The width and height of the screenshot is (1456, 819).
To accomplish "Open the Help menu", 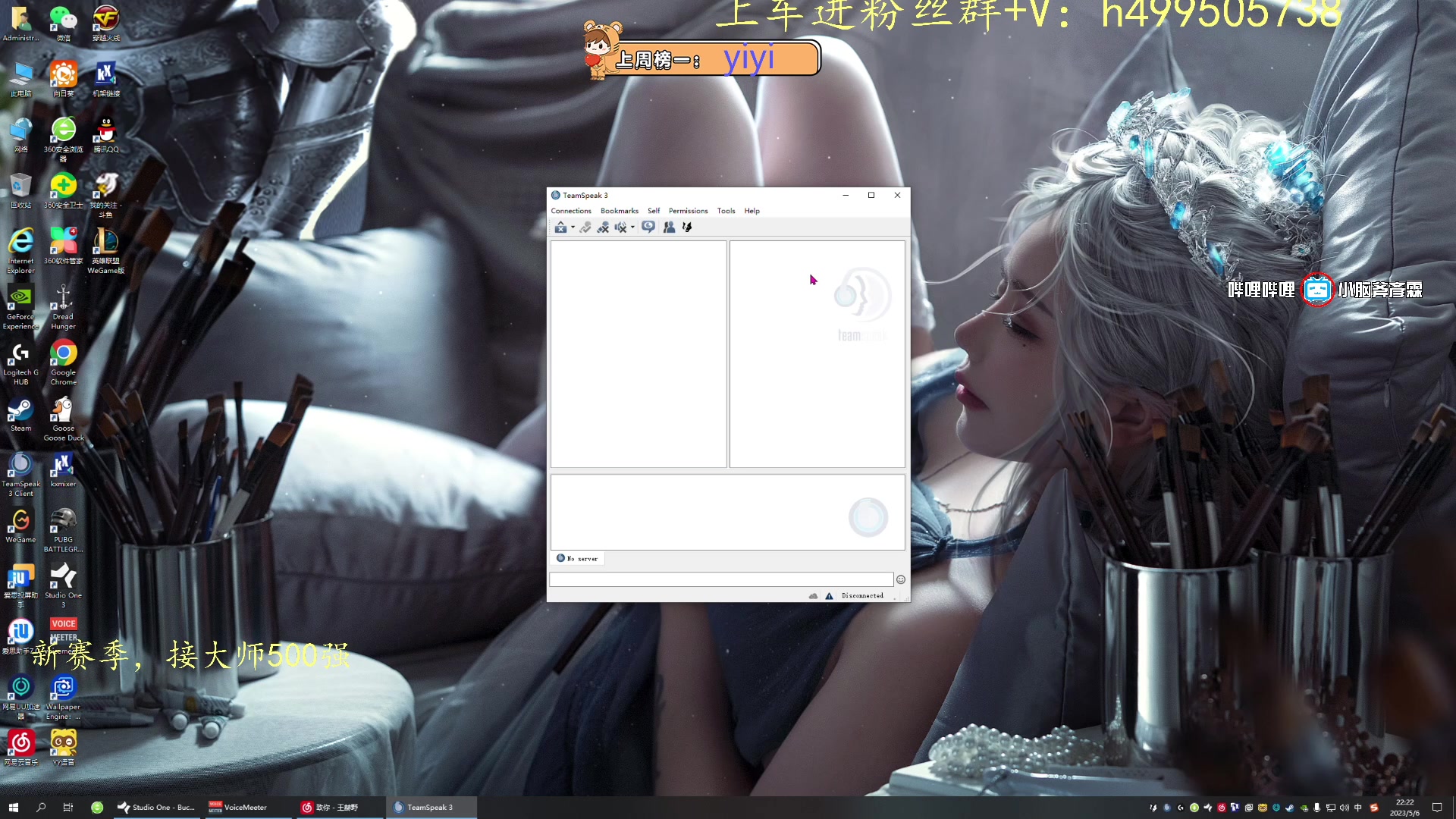I will tap(752, 211).
